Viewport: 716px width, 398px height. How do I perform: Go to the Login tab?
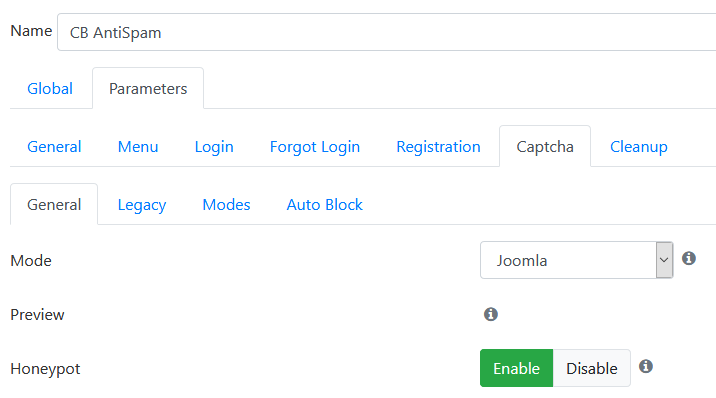coord(214,147)
